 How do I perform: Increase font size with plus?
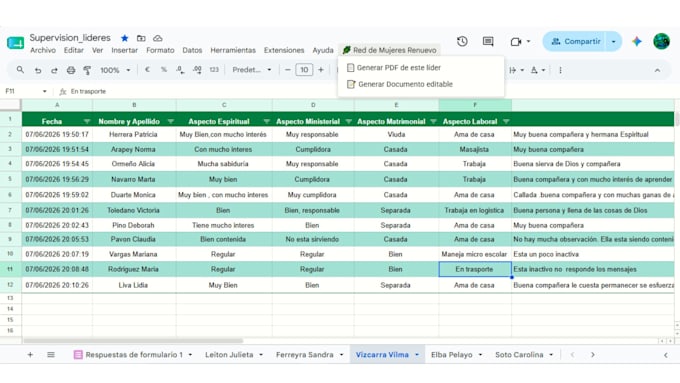point(321,69)
